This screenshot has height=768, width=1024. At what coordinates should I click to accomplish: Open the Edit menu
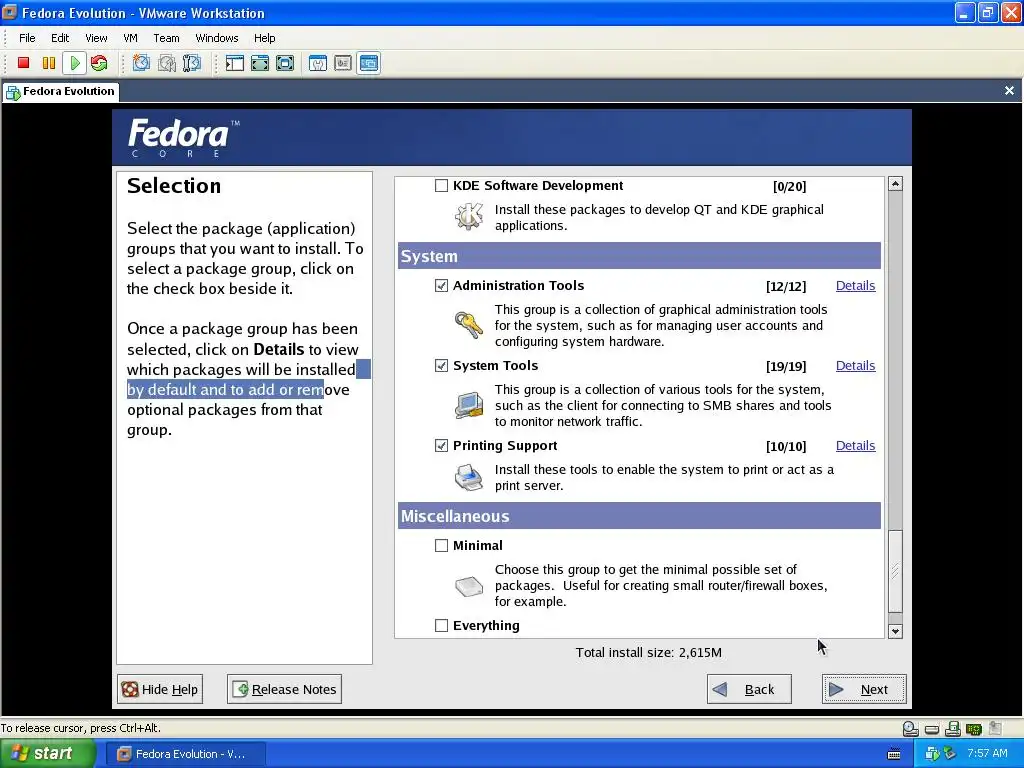pyautogui.click(x=60, y=38)
